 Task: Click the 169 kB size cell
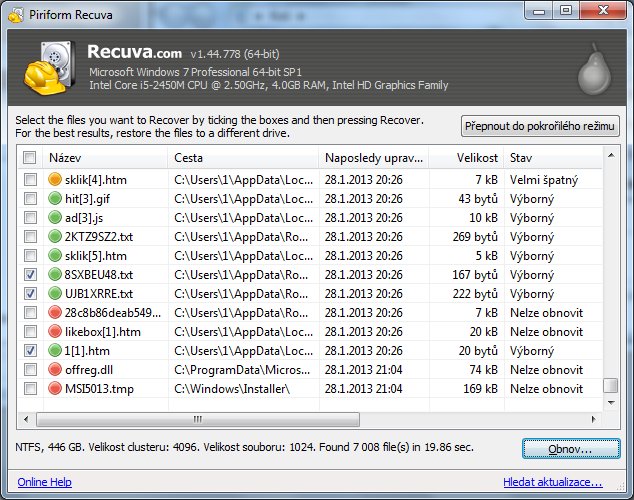pyautogui.click(x=480, y=388)
